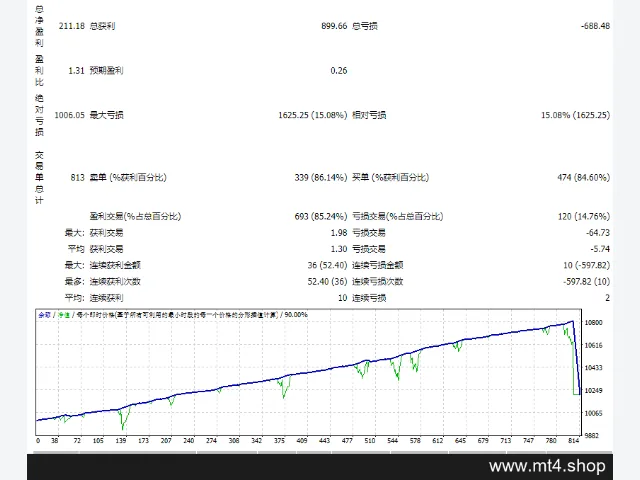640x480 pixels.
Task: Select the loss trades value 120 (14.76%)
Action: 584,216
